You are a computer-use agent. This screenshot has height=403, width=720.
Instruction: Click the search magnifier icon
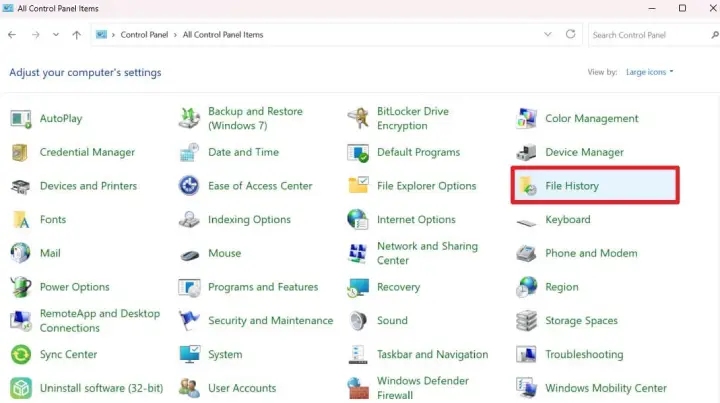714,35
